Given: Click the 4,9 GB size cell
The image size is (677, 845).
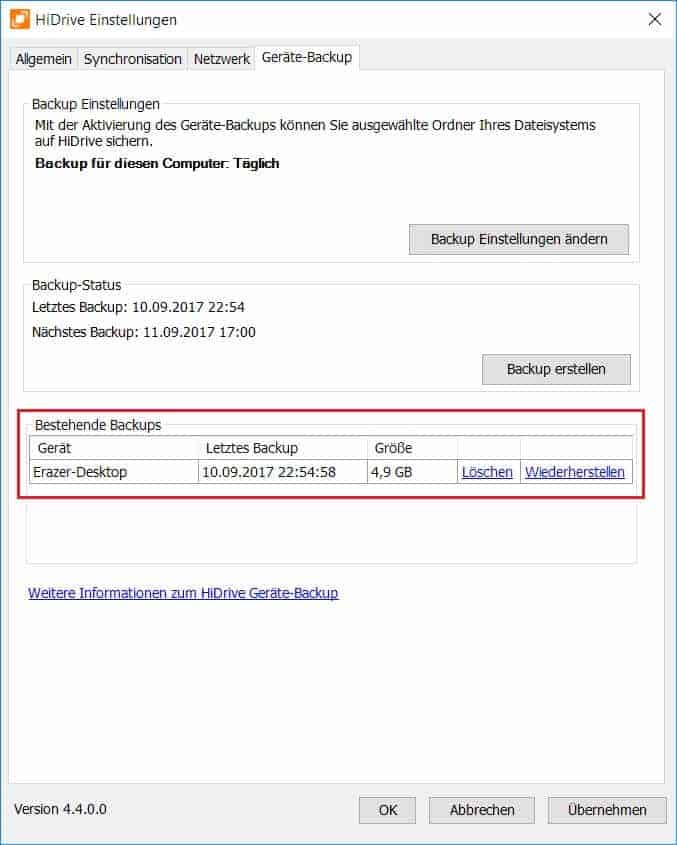Looking at the screenshot, I should coord(412,472).
